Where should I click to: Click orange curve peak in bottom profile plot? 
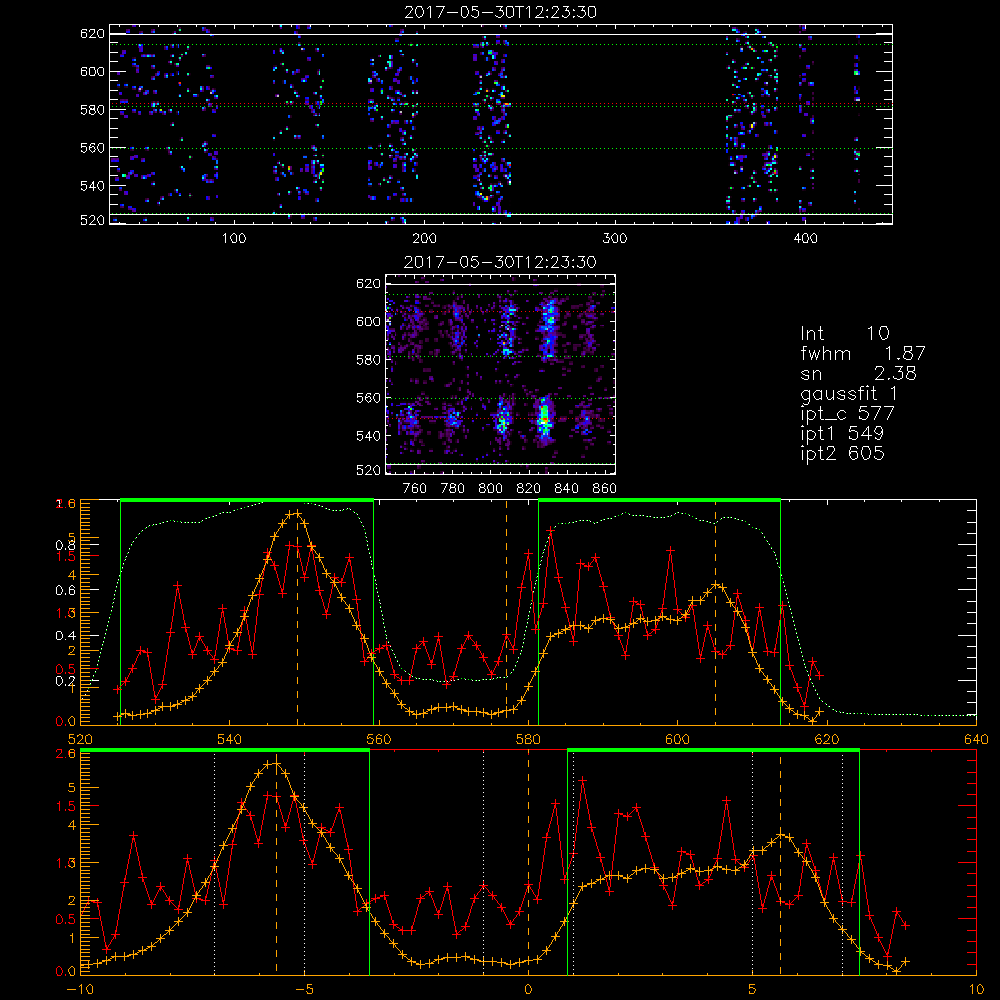click(276, 763)
